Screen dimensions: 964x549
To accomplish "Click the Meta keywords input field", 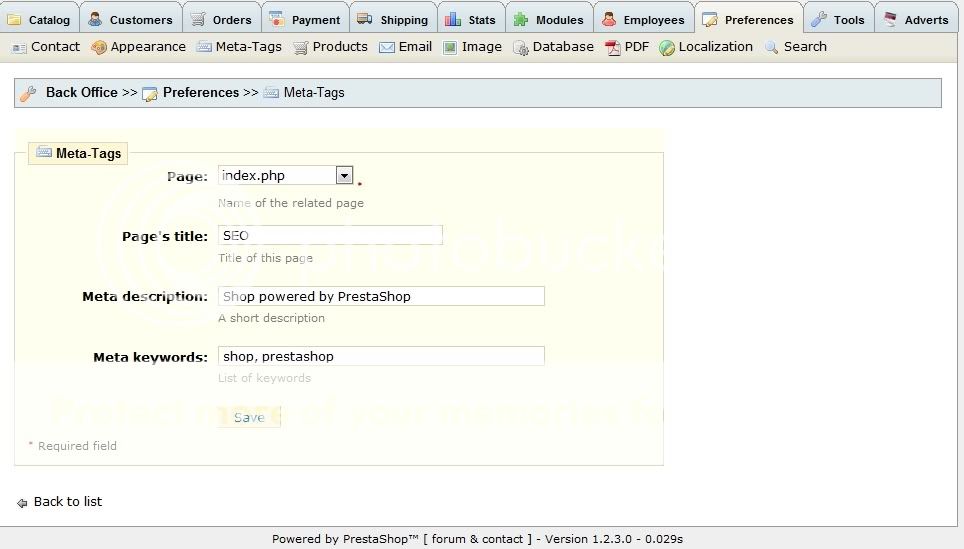I will click(x=381, y=357).
